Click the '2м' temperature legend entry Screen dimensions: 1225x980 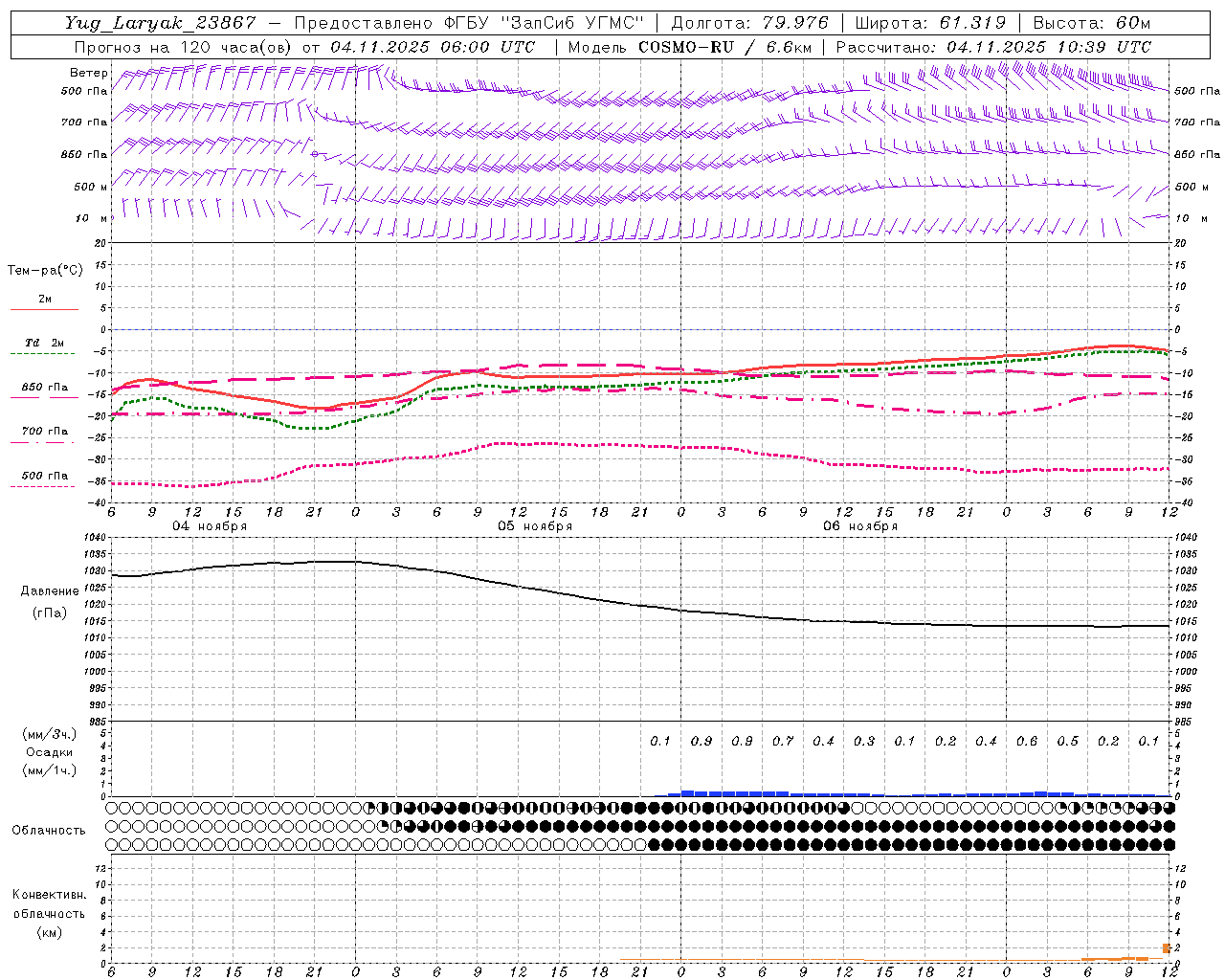click(x=44, y=299)
